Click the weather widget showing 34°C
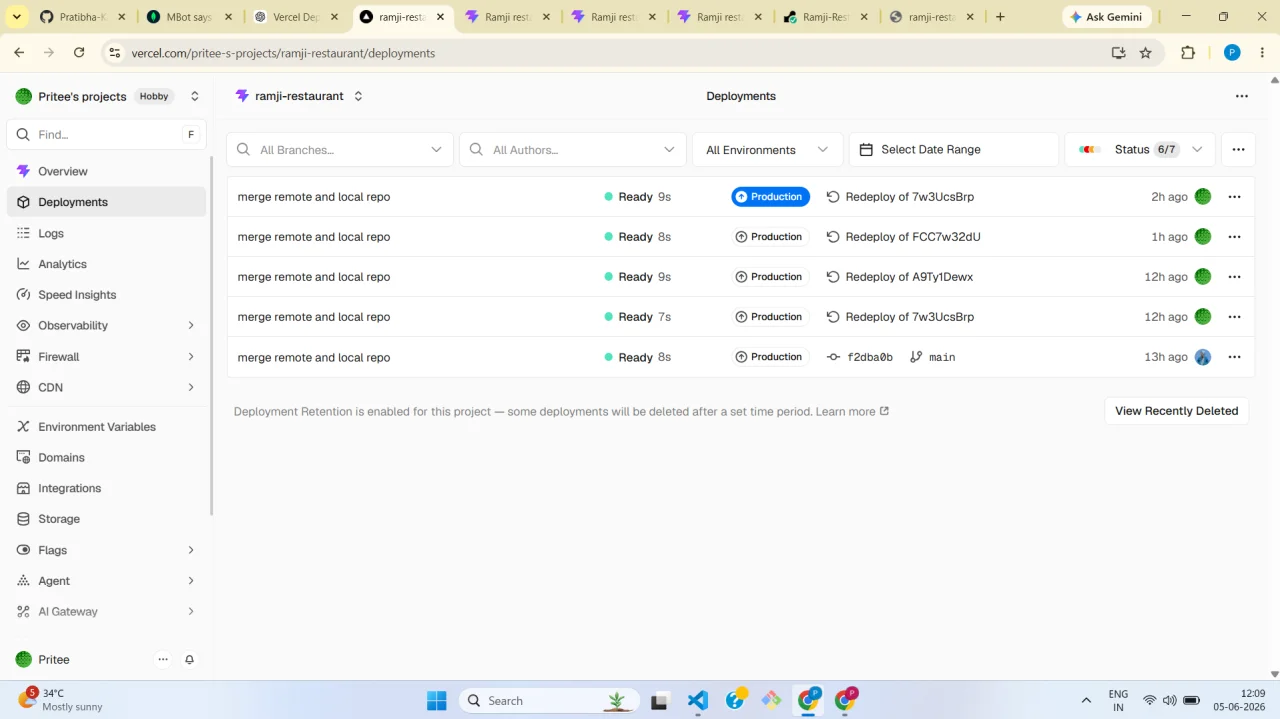The image size is (1280, 719). (62, 700)
